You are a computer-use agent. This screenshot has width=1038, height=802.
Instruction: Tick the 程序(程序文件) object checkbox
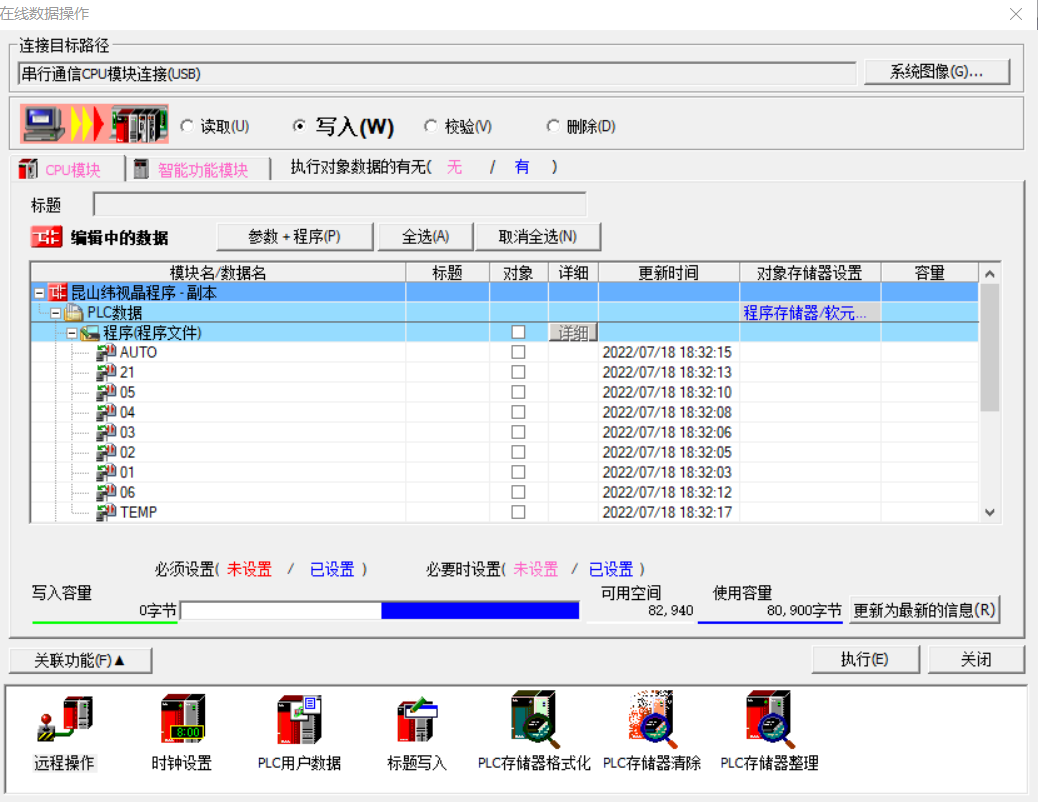pos(518,332)
